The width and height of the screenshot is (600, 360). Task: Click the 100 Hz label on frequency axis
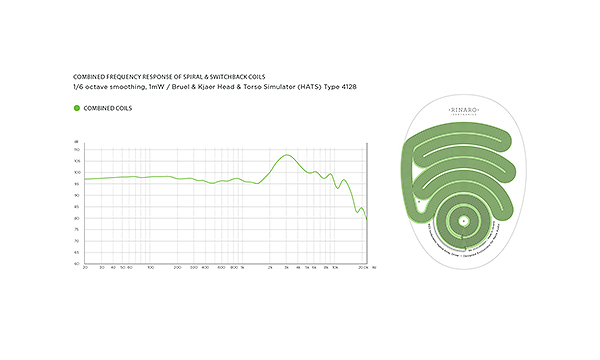pyautogui.click(x=151, y=267)
